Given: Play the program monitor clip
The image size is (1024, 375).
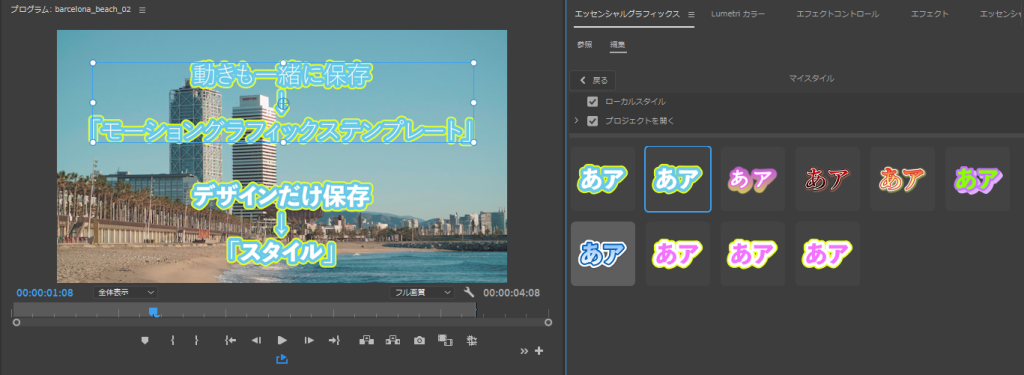Looking at the screenshot, I should [282, 340].
